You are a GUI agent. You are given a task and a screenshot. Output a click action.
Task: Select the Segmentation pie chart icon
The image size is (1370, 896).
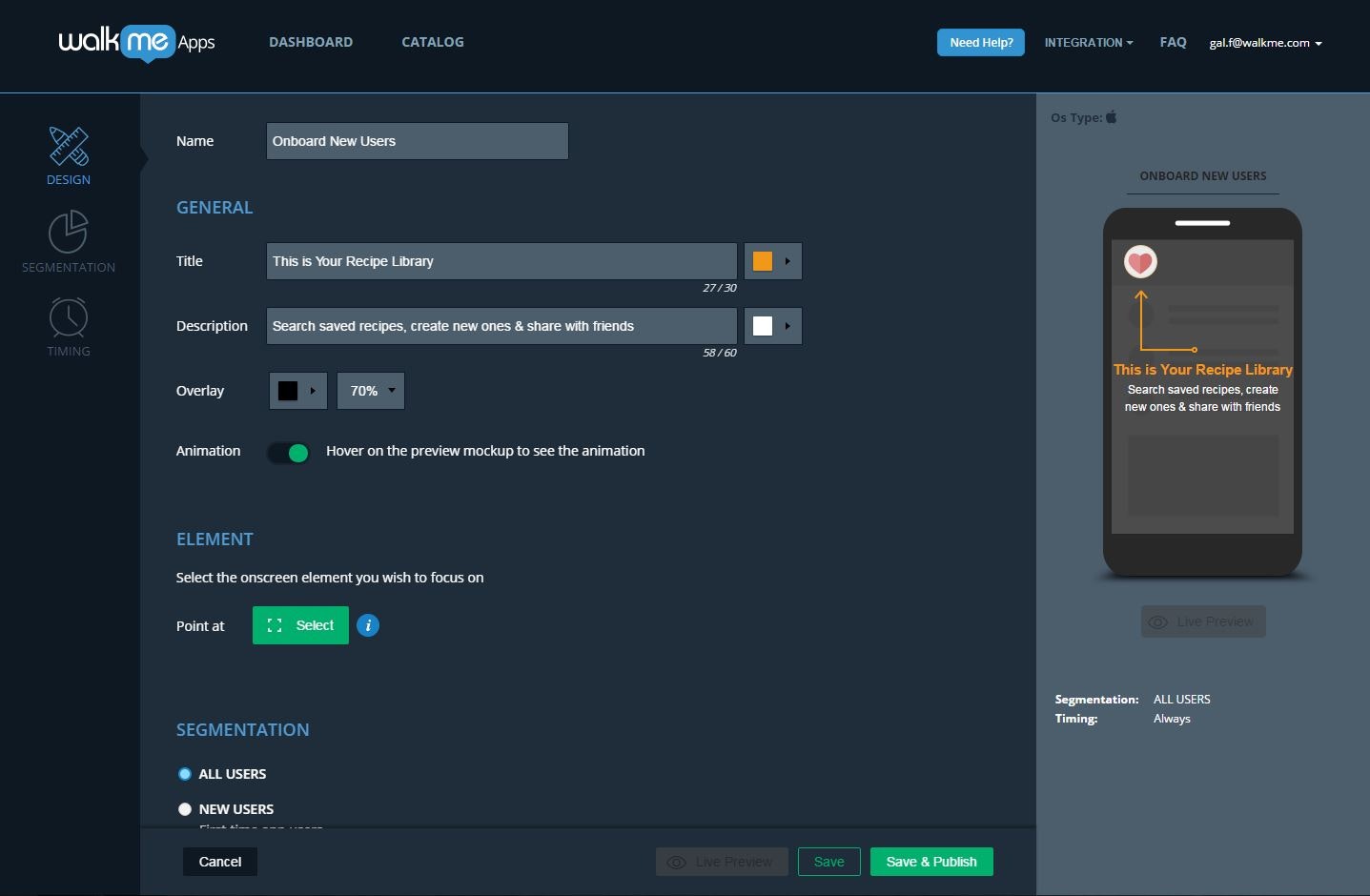pyautogui.click(x=68, y=232)
